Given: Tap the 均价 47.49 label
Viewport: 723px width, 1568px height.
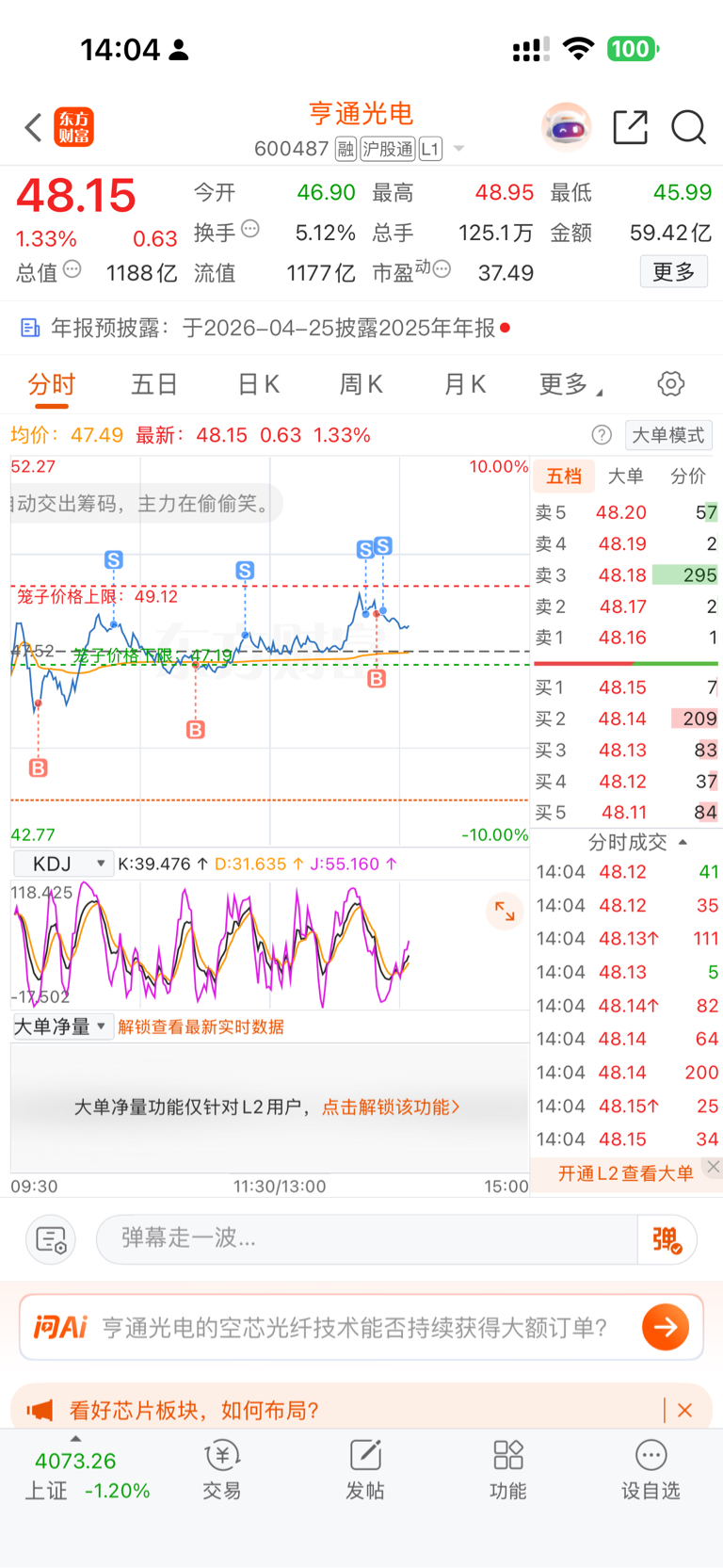Looking at the screenshot, I should (x=67, y=435).
